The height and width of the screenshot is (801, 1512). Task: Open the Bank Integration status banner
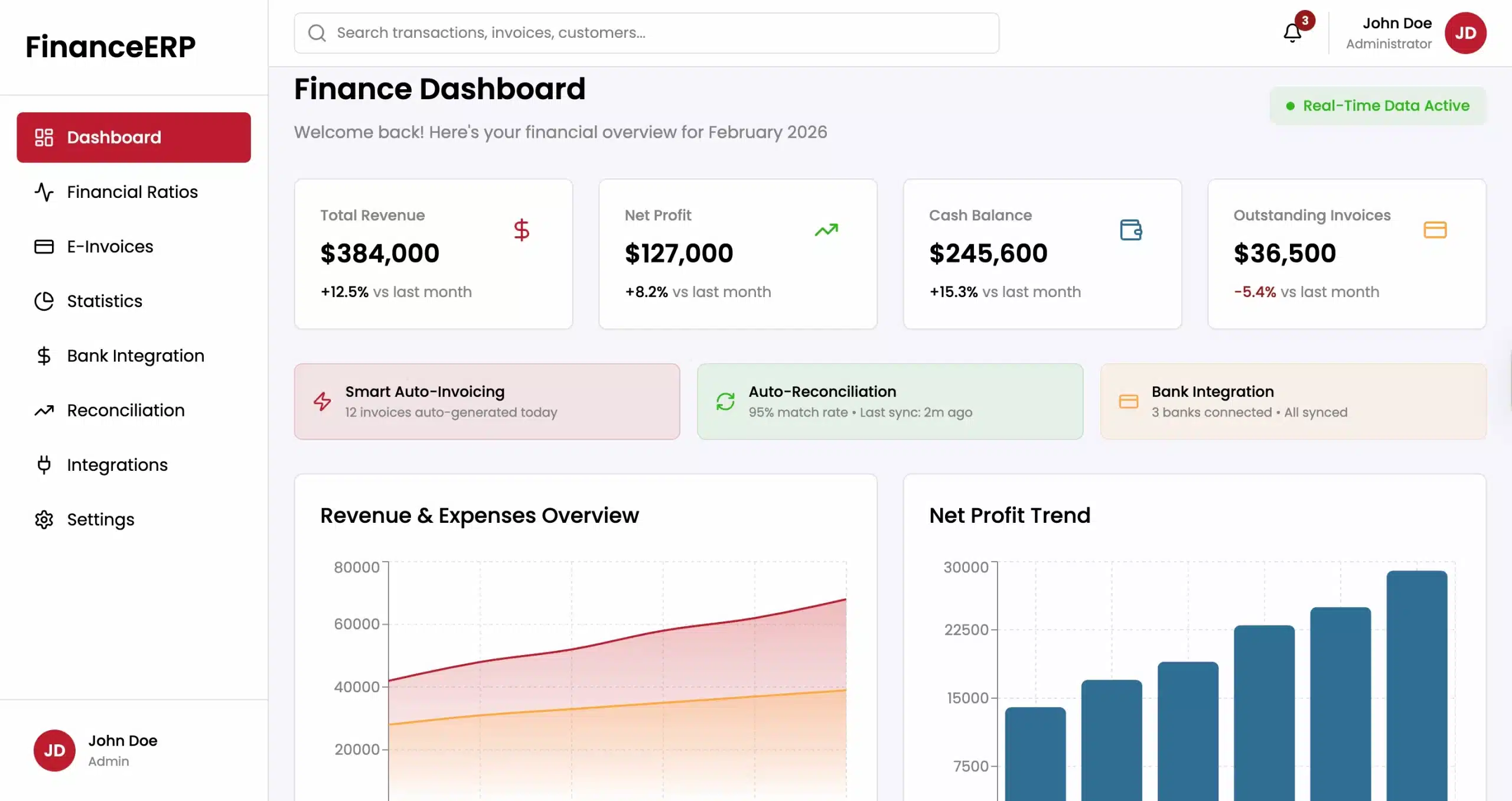point(1292,402)
